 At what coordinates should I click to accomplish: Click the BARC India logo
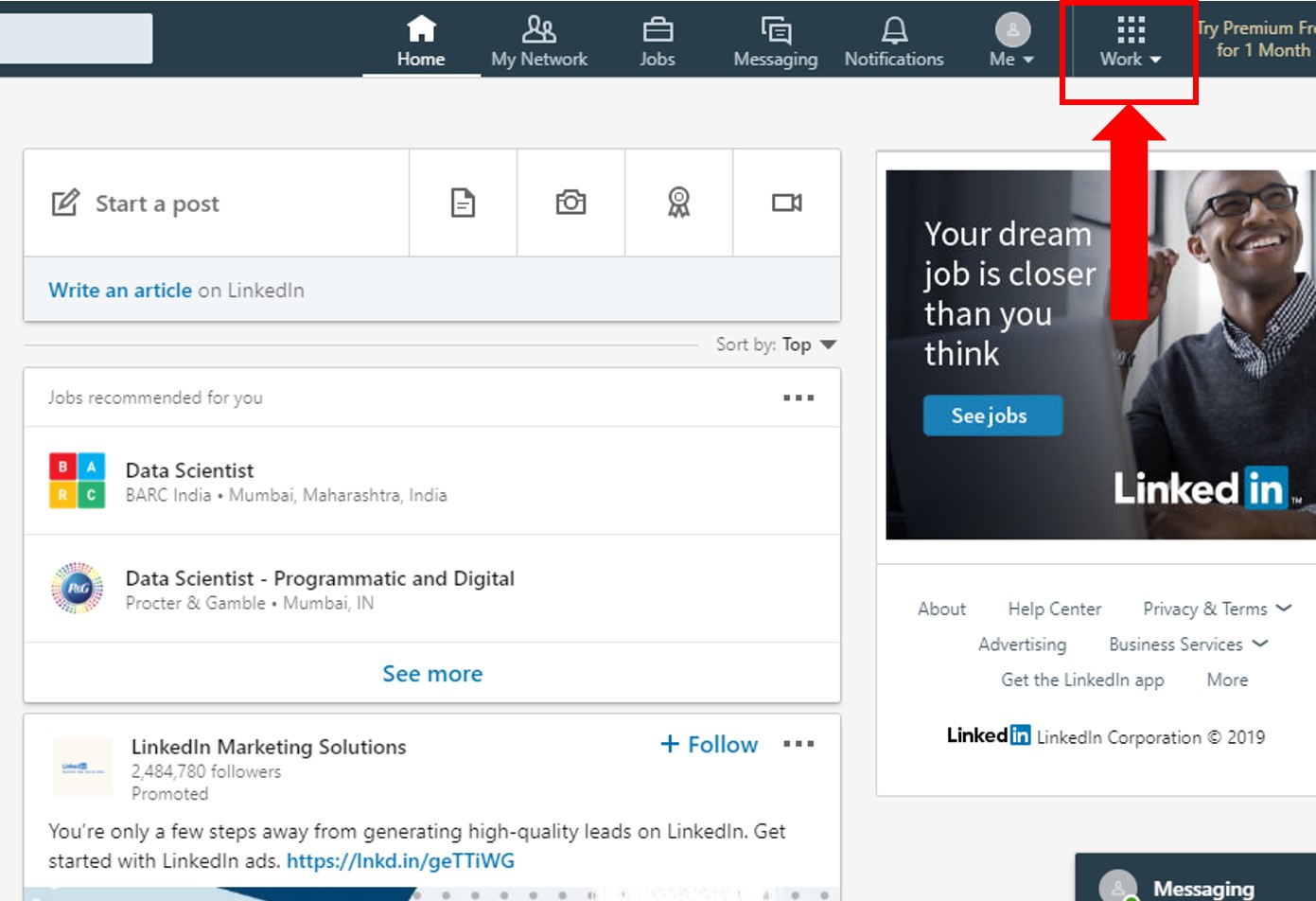tap(77, 481)
